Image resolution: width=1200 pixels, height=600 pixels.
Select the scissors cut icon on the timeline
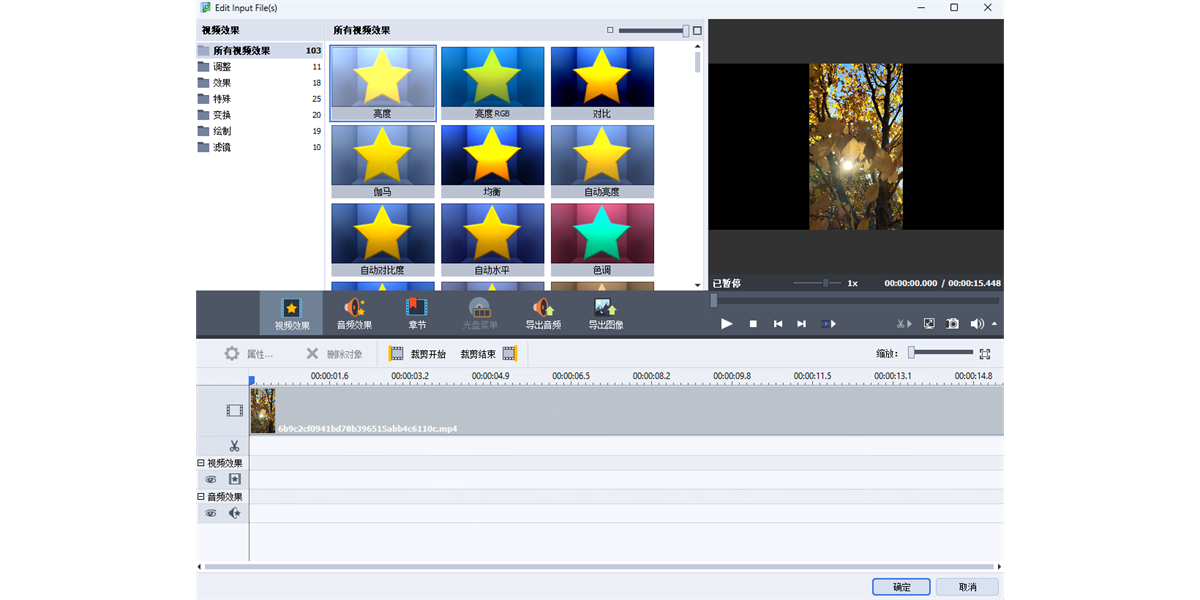234,445
